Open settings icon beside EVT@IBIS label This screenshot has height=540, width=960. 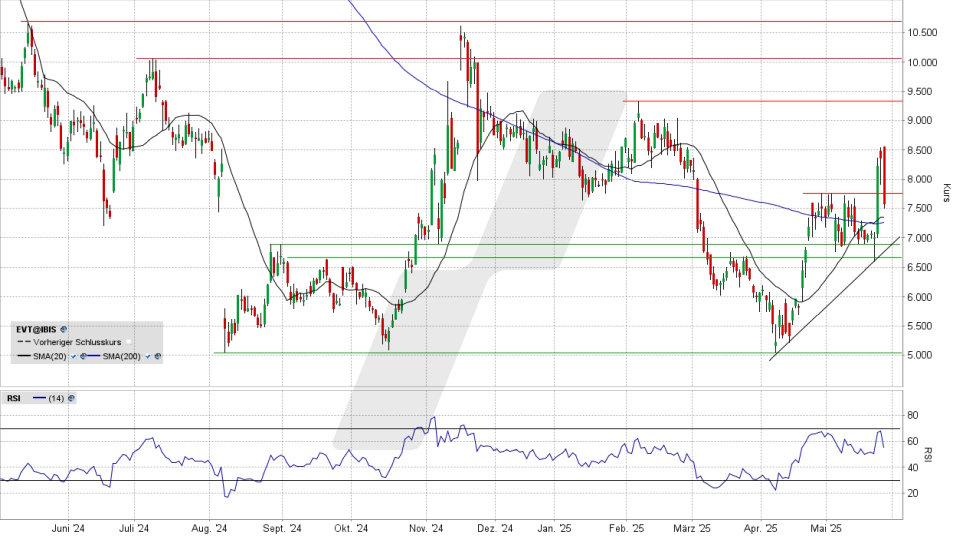64,329
